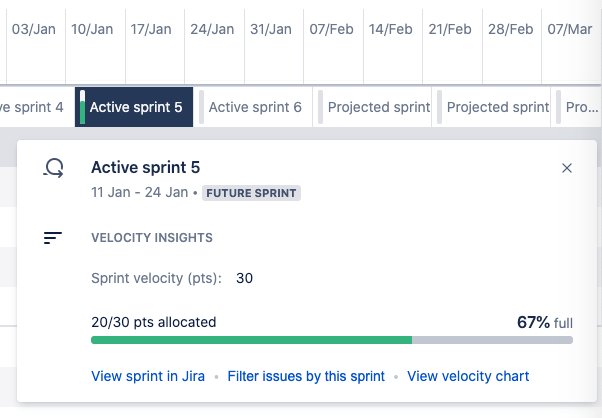602x418 pixels.
Task: Click Filter issues by this sprint
Action: 306,376
